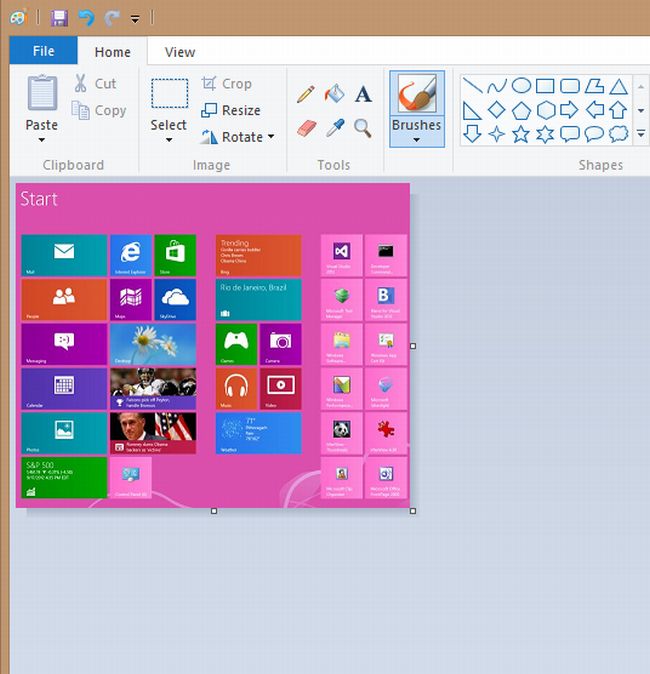The image size is (650, 674).
Task: Click the canvas bottom-edge resize handle
Action: [x=214, y=511]
